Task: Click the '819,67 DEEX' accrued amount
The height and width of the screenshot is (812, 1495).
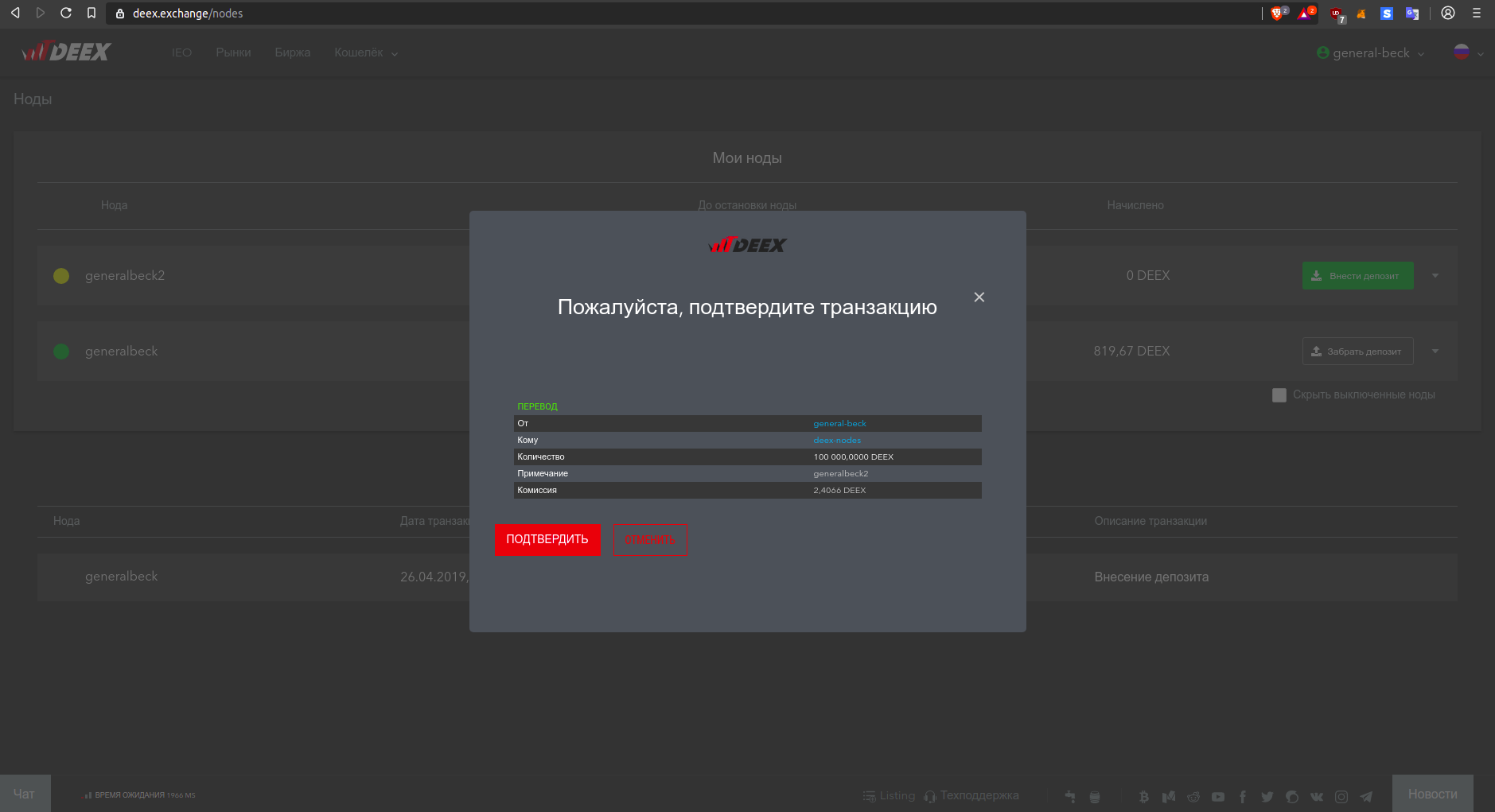Action: coord(1131,352)
